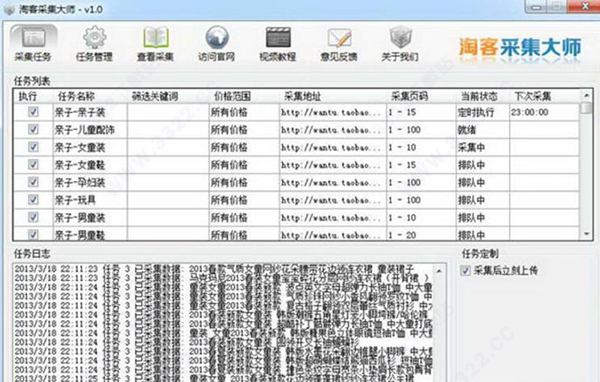Click log panel scrollbar up arrow

[439, 271]
